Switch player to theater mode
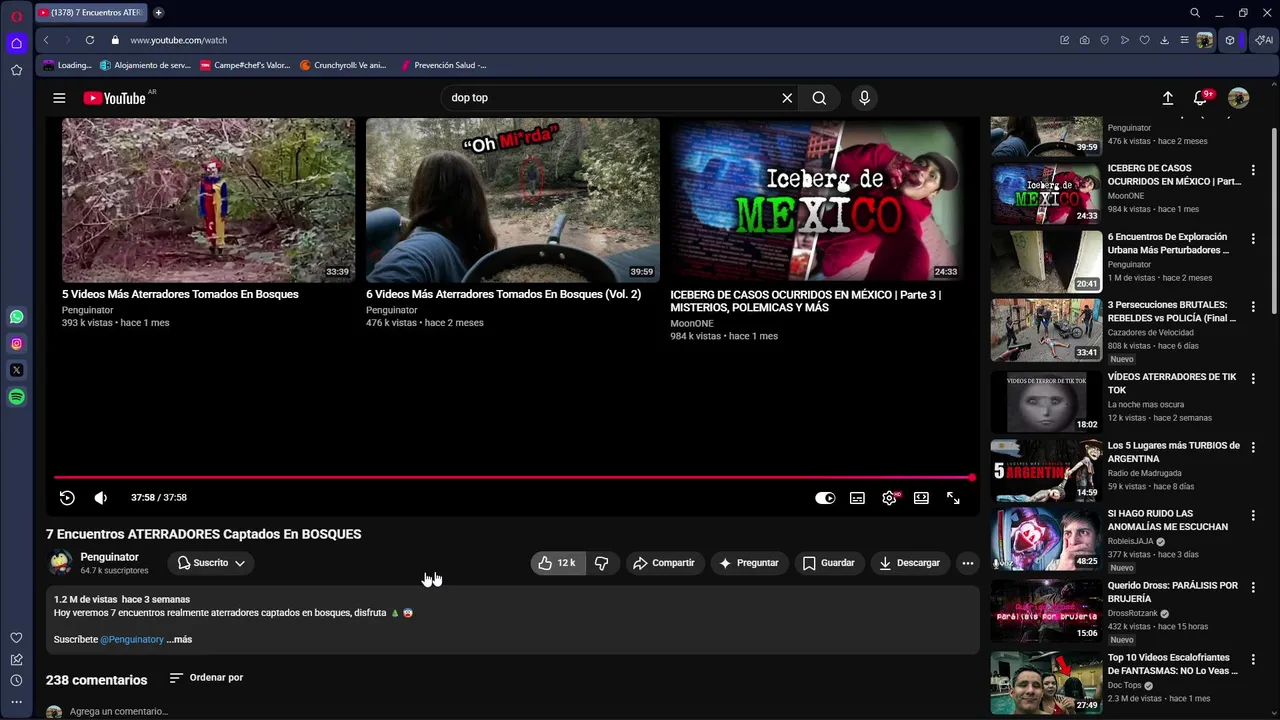 tap(921, 498)
